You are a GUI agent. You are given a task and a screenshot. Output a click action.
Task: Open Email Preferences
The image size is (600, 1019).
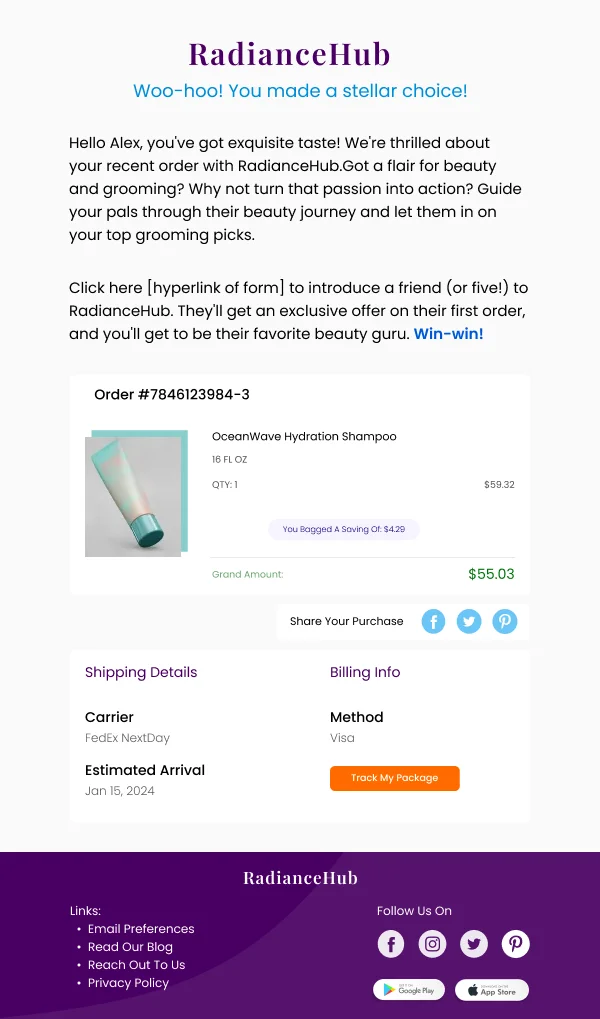(140, 928)
